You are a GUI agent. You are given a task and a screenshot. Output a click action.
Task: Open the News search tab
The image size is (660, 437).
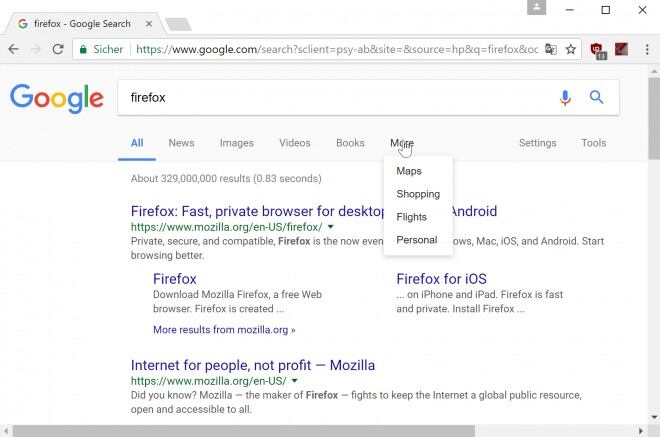[181, 143]
